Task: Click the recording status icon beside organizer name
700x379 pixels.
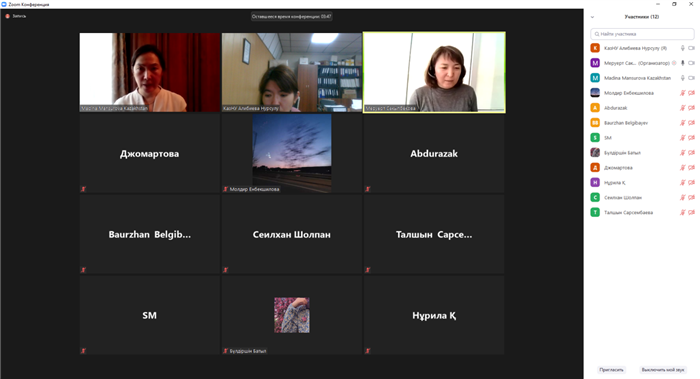Action: tap(674, 63)
